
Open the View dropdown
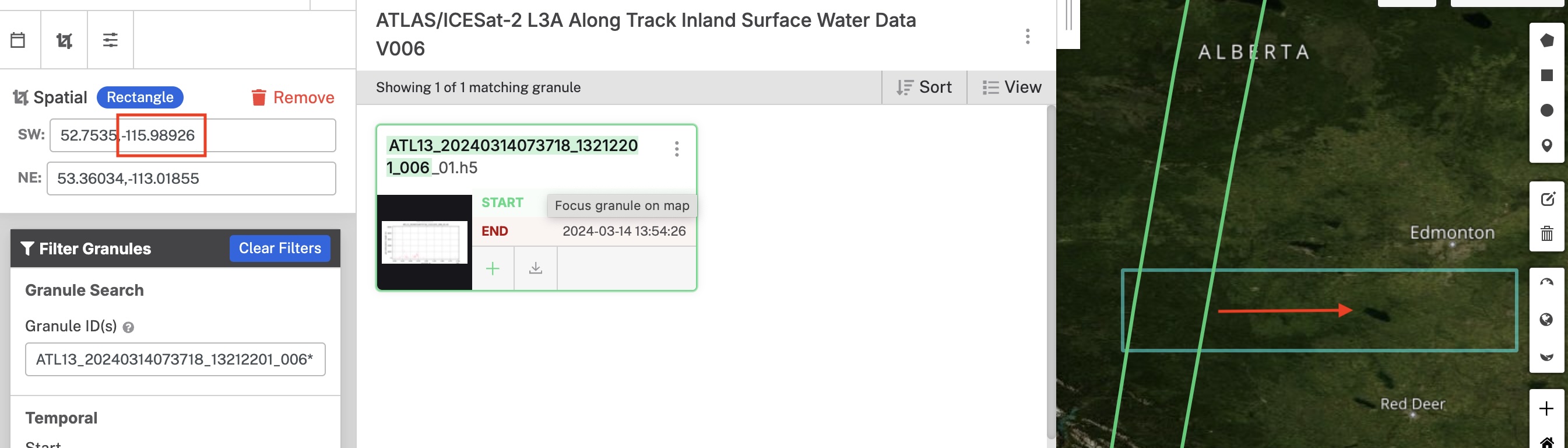point(1012,87)
